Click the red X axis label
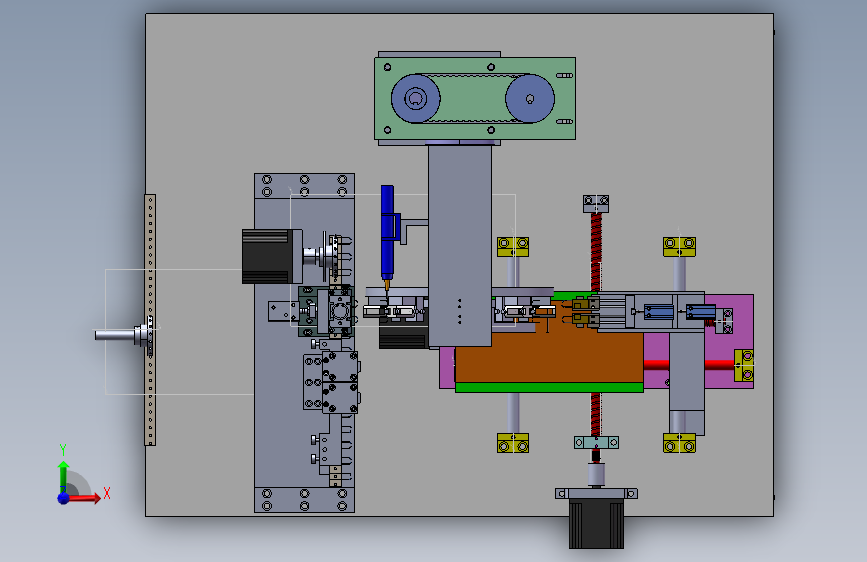 tap(107, 493)
